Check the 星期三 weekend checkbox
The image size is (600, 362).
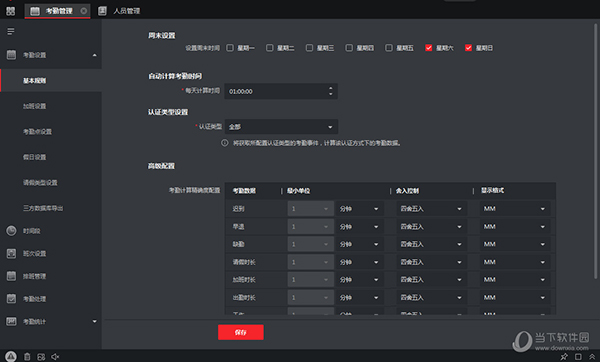pos(310,48)
